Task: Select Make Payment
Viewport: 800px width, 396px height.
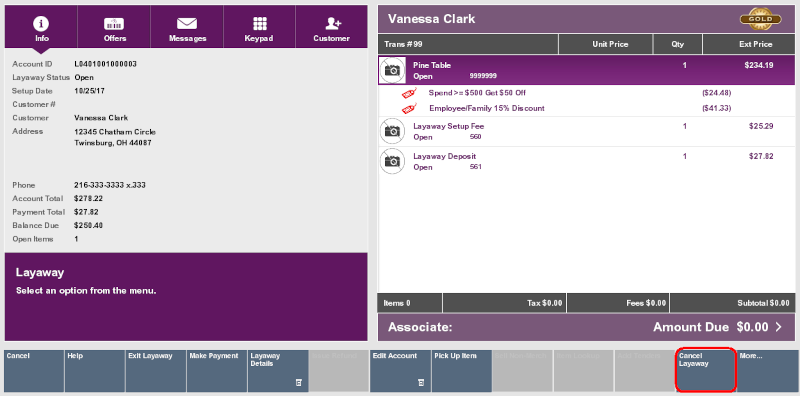Action: tap(217, 371)
